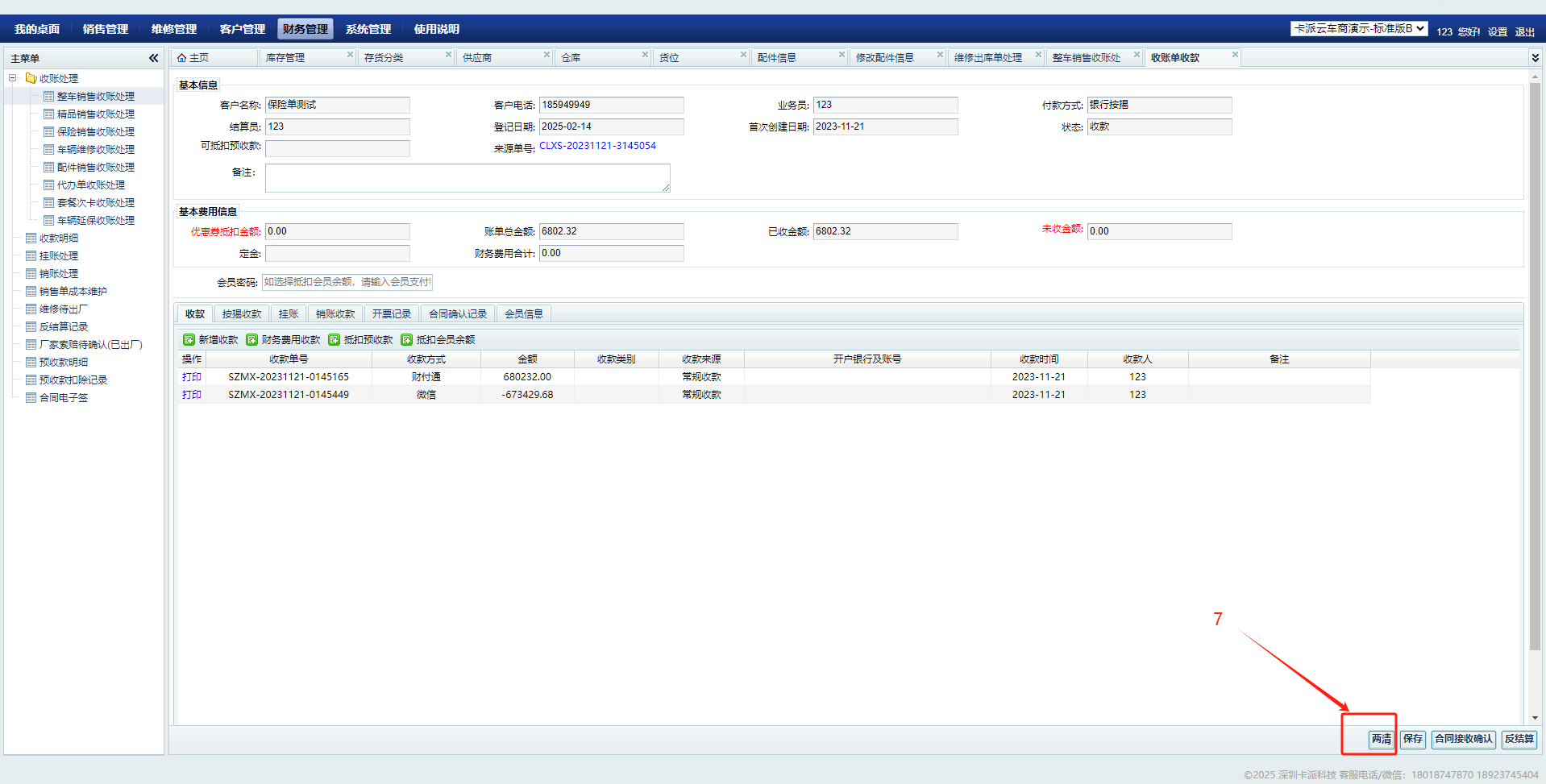Switch to the 开票记录 tab
1546x784 pixels.
point(391,314)
